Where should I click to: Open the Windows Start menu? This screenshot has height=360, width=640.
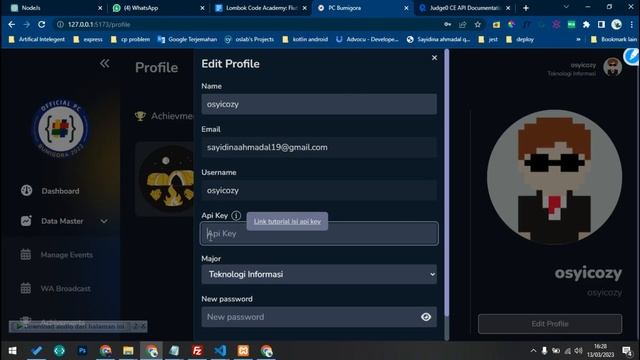coord(12,351)
